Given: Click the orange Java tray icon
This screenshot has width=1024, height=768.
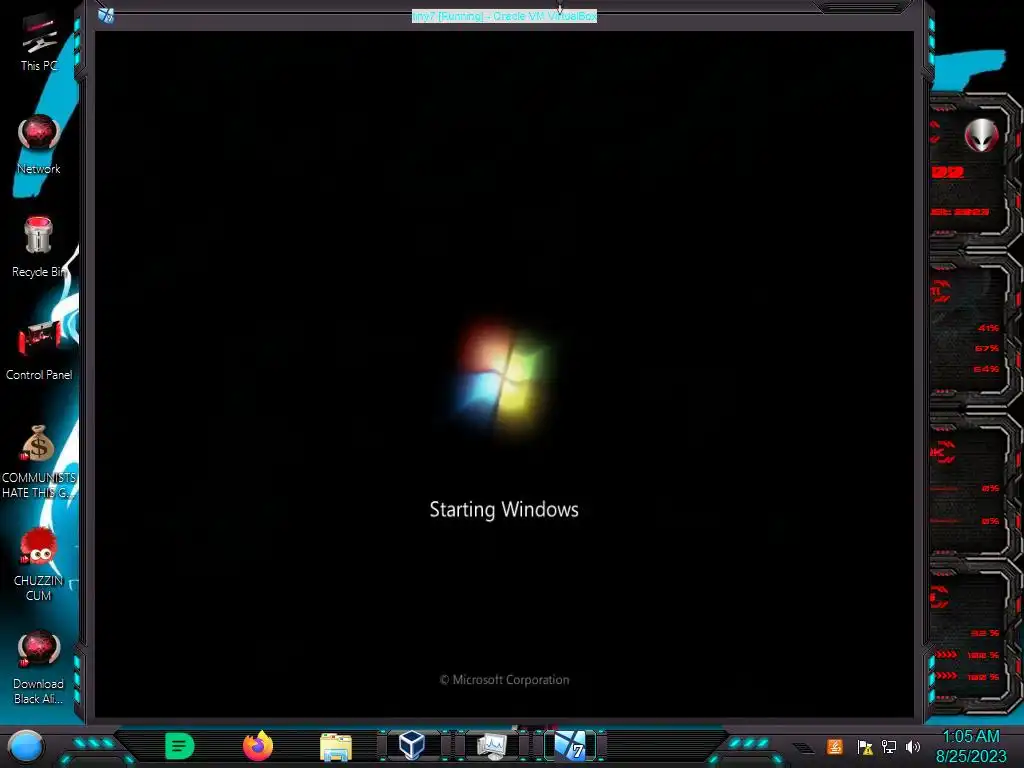Looking at the screenshot, I should tap(835, 746).
